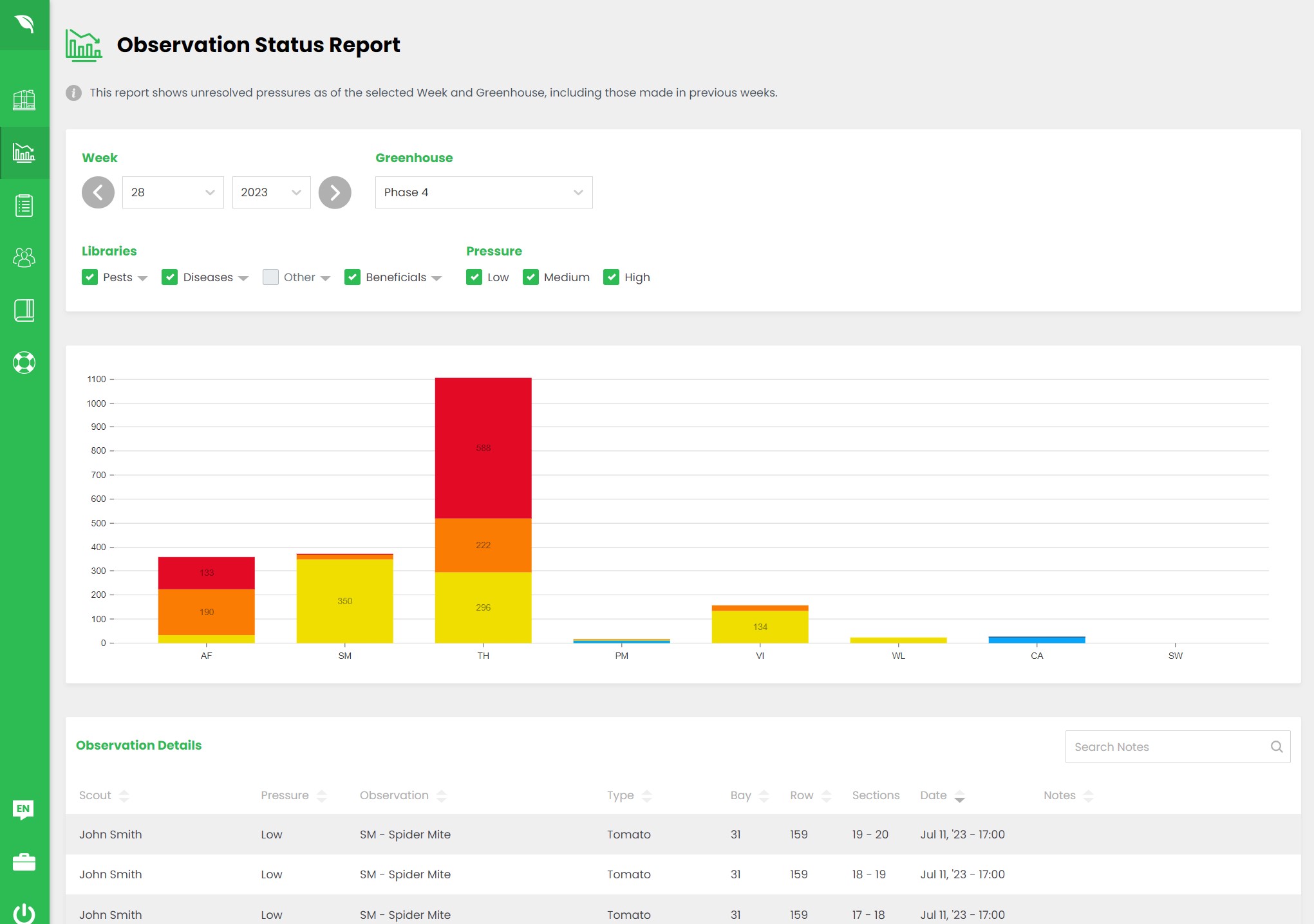Click the red TH bar segment 588
Image resolution: width=1314 pixels, height=924 pixels.
483,448
